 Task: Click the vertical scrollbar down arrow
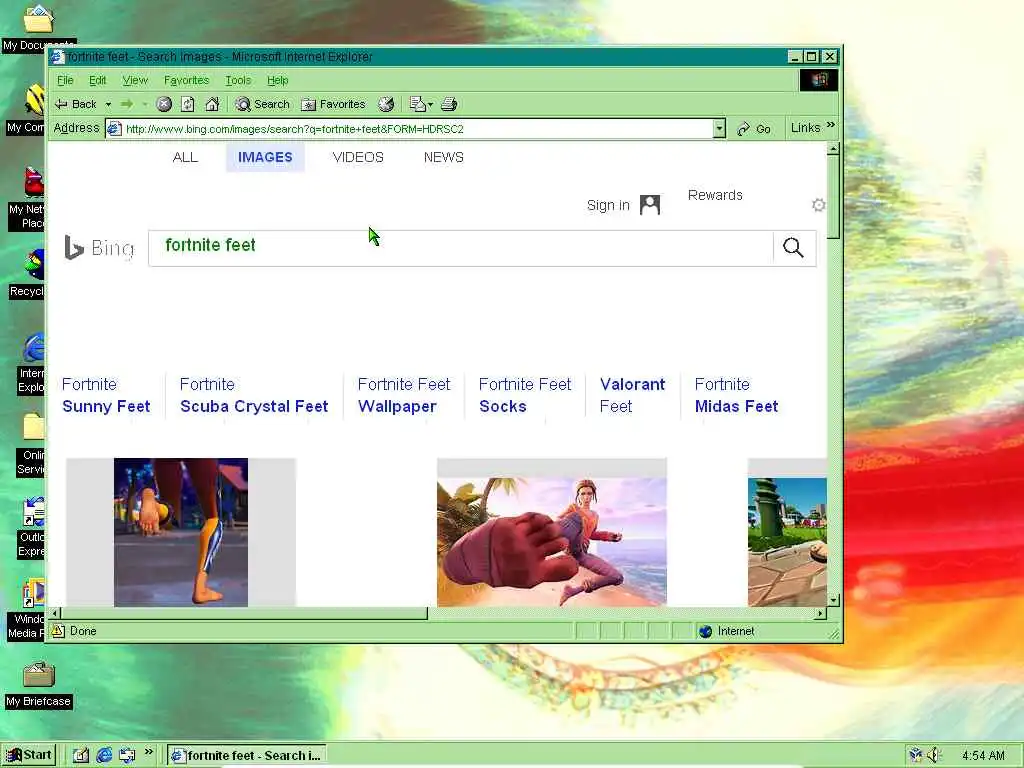(833, 600)
